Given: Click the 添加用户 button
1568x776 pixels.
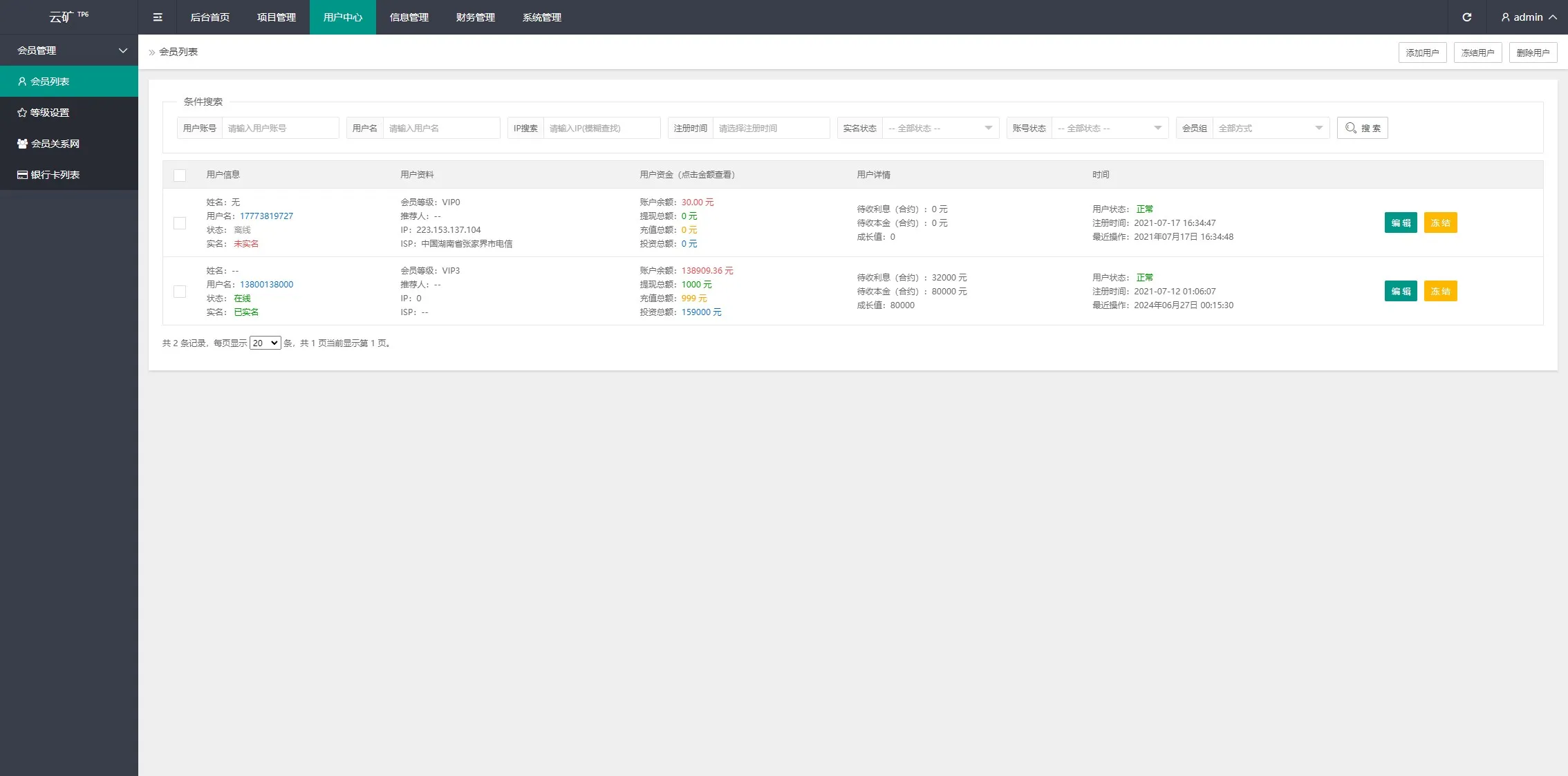Looking at the screenshot, I should (1422, 53).
